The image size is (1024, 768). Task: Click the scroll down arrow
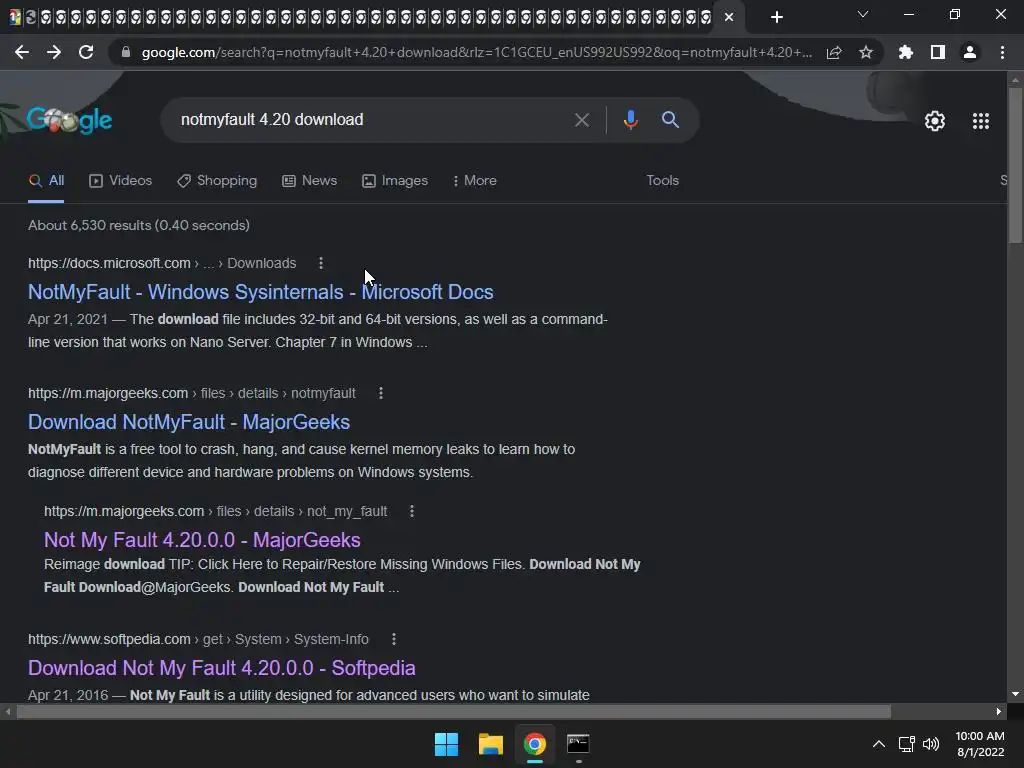click(1015, 694)
